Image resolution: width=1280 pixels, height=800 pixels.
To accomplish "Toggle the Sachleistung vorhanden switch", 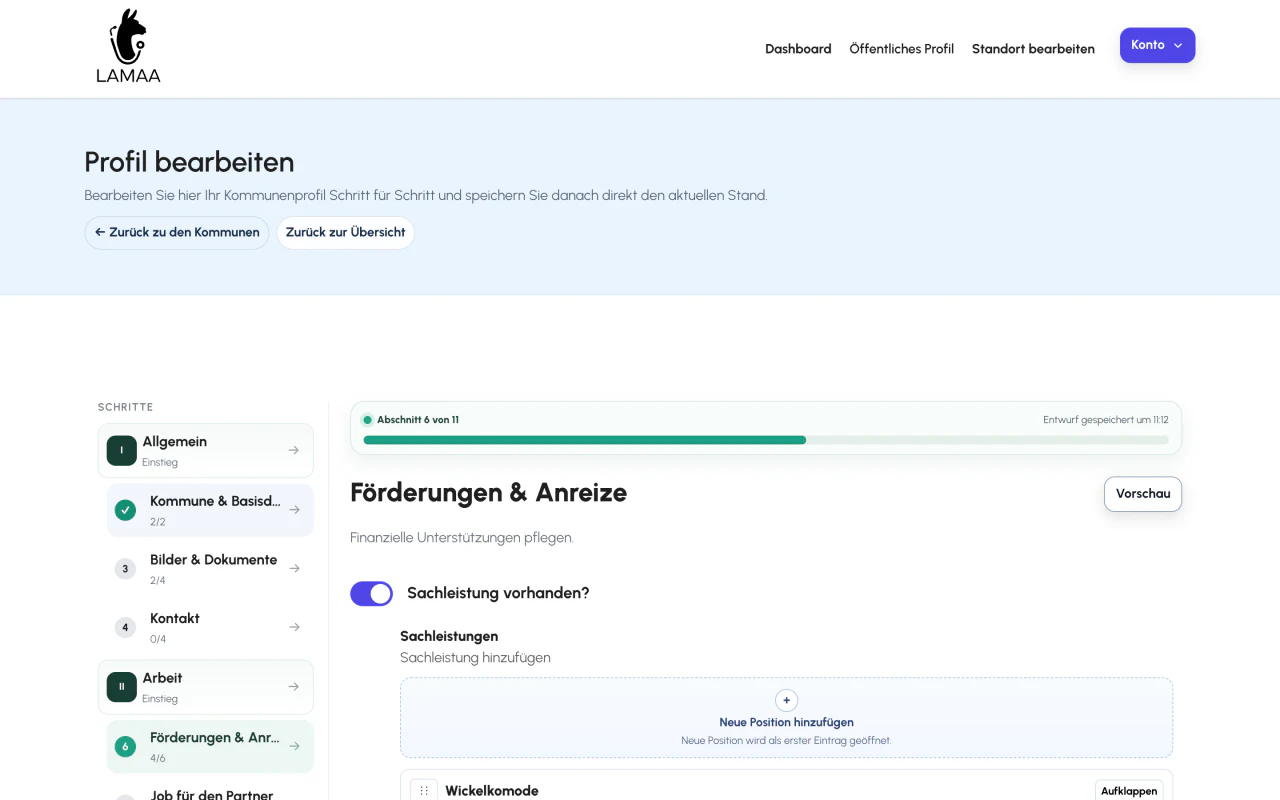I will [371, 593].
